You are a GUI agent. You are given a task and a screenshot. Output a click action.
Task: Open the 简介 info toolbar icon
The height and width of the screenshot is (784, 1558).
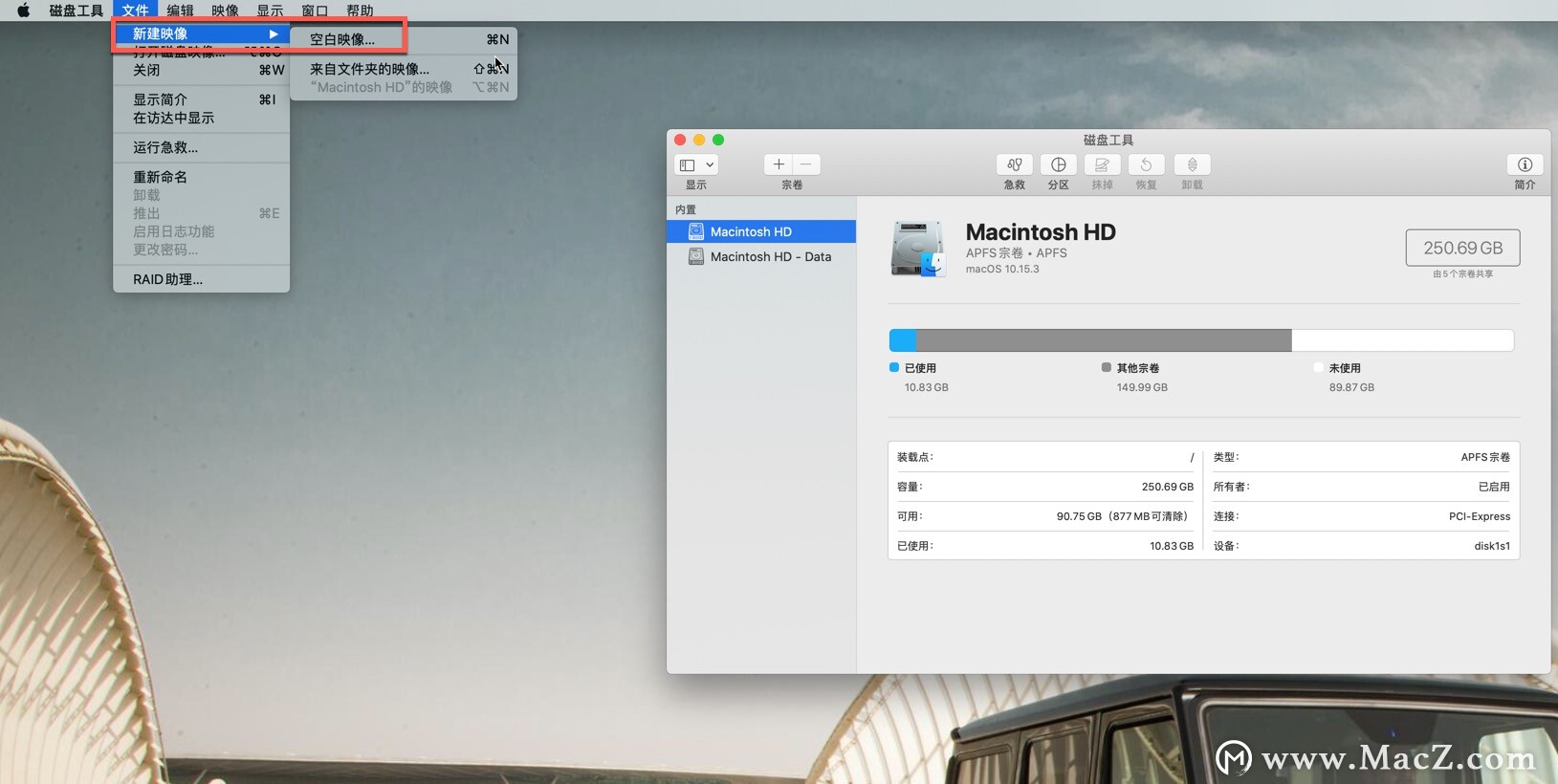tap(1525, 164)
